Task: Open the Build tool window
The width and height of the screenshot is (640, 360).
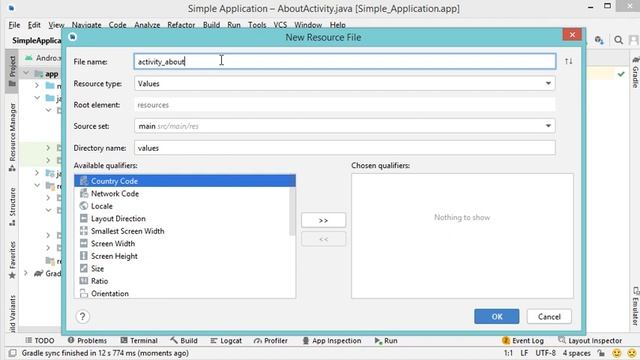Action: click(184, 340)
